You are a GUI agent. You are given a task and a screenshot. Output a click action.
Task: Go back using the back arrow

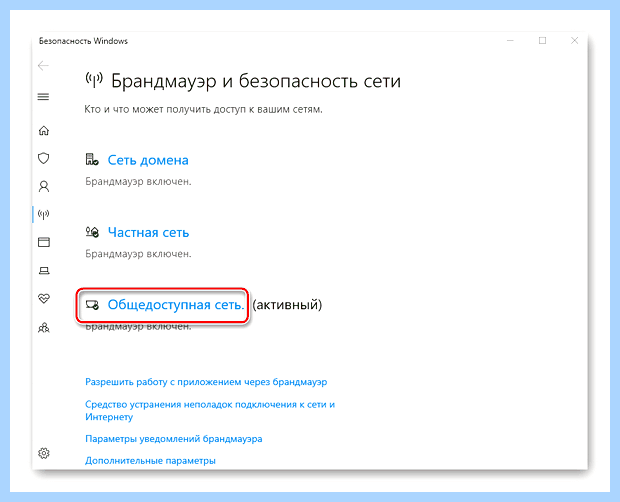[43, 66]
